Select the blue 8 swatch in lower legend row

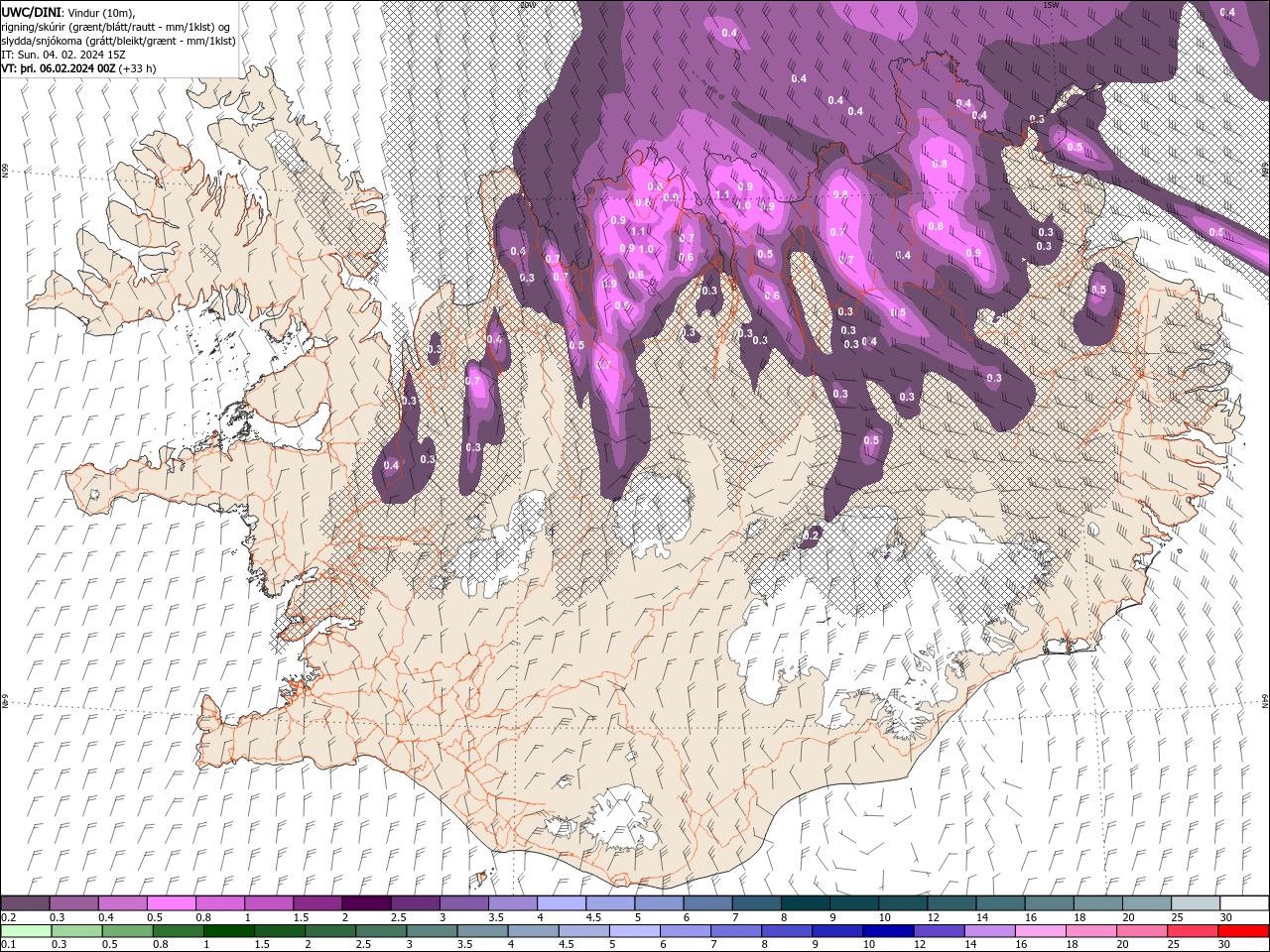(x=786, y=931)
